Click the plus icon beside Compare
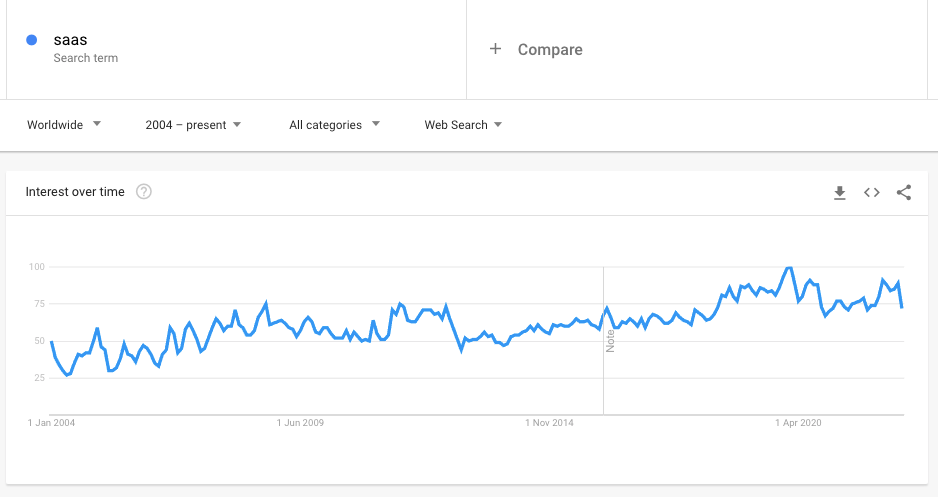The image size is (938, 497). click(x=495, y=49)
